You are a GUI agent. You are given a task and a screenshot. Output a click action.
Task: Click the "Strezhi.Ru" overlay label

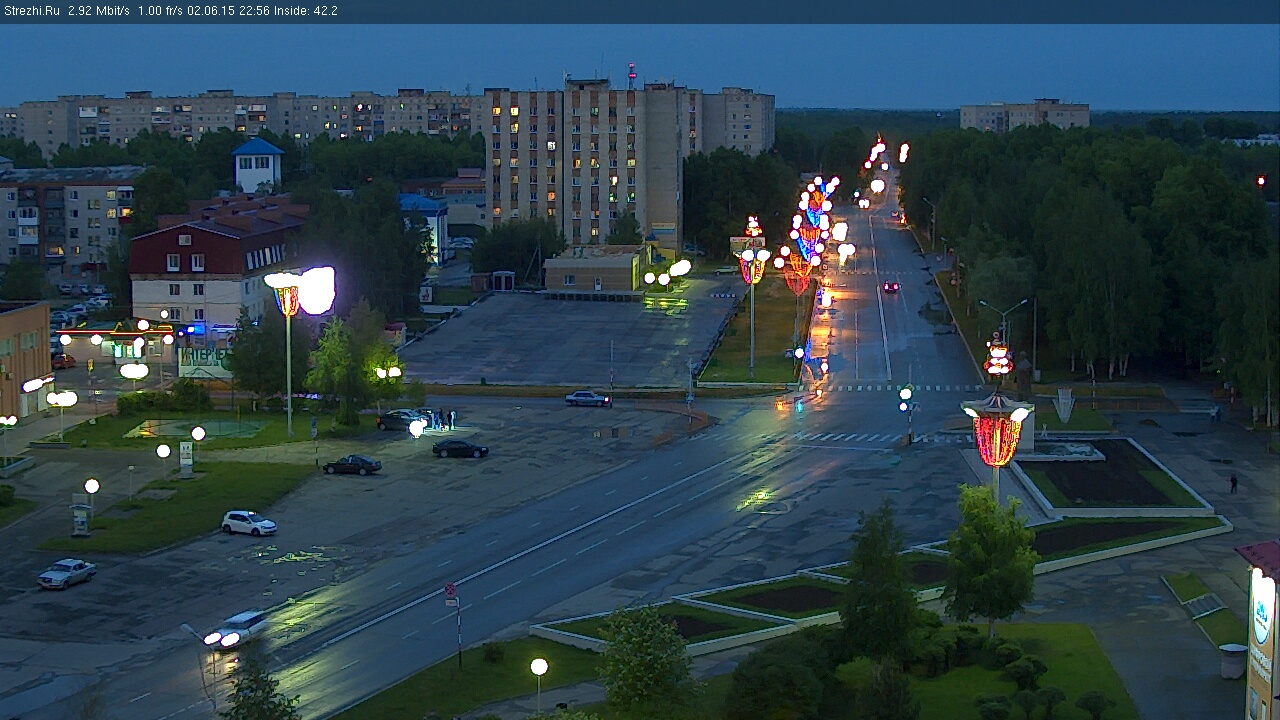pos(32,11)
